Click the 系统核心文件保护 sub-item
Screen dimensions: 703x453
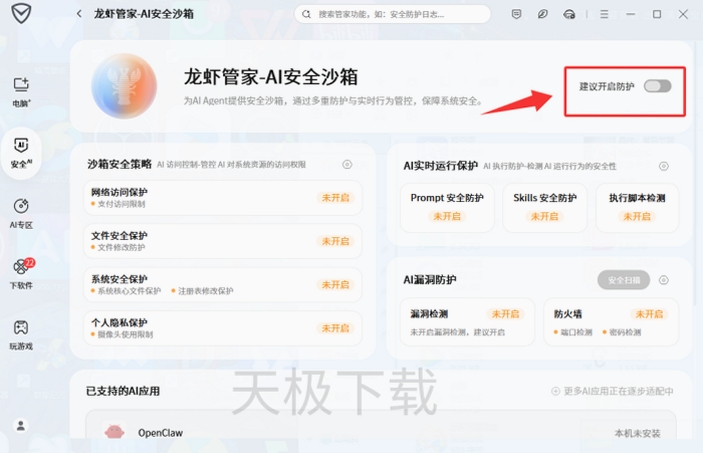(129, 291)
